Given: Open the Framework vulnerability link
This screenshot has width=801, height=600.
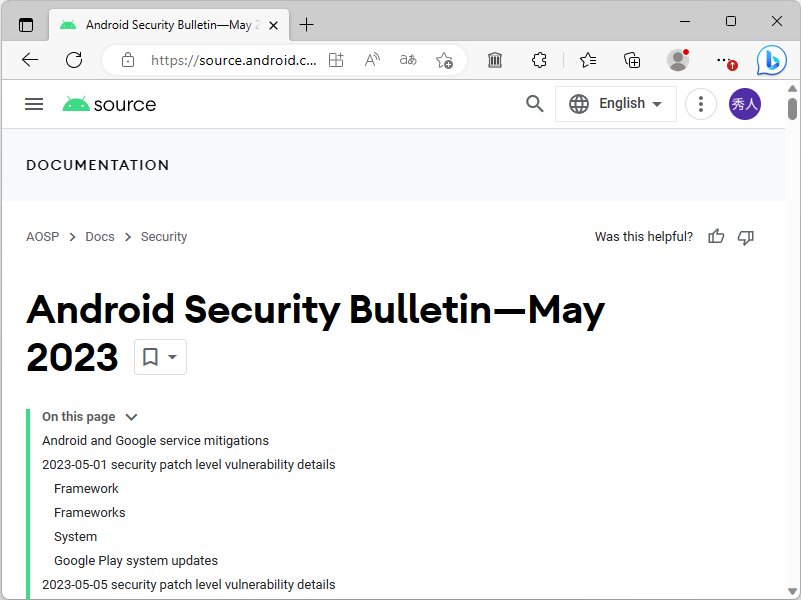Looking at the screenshot, I should tap(86, 488).
